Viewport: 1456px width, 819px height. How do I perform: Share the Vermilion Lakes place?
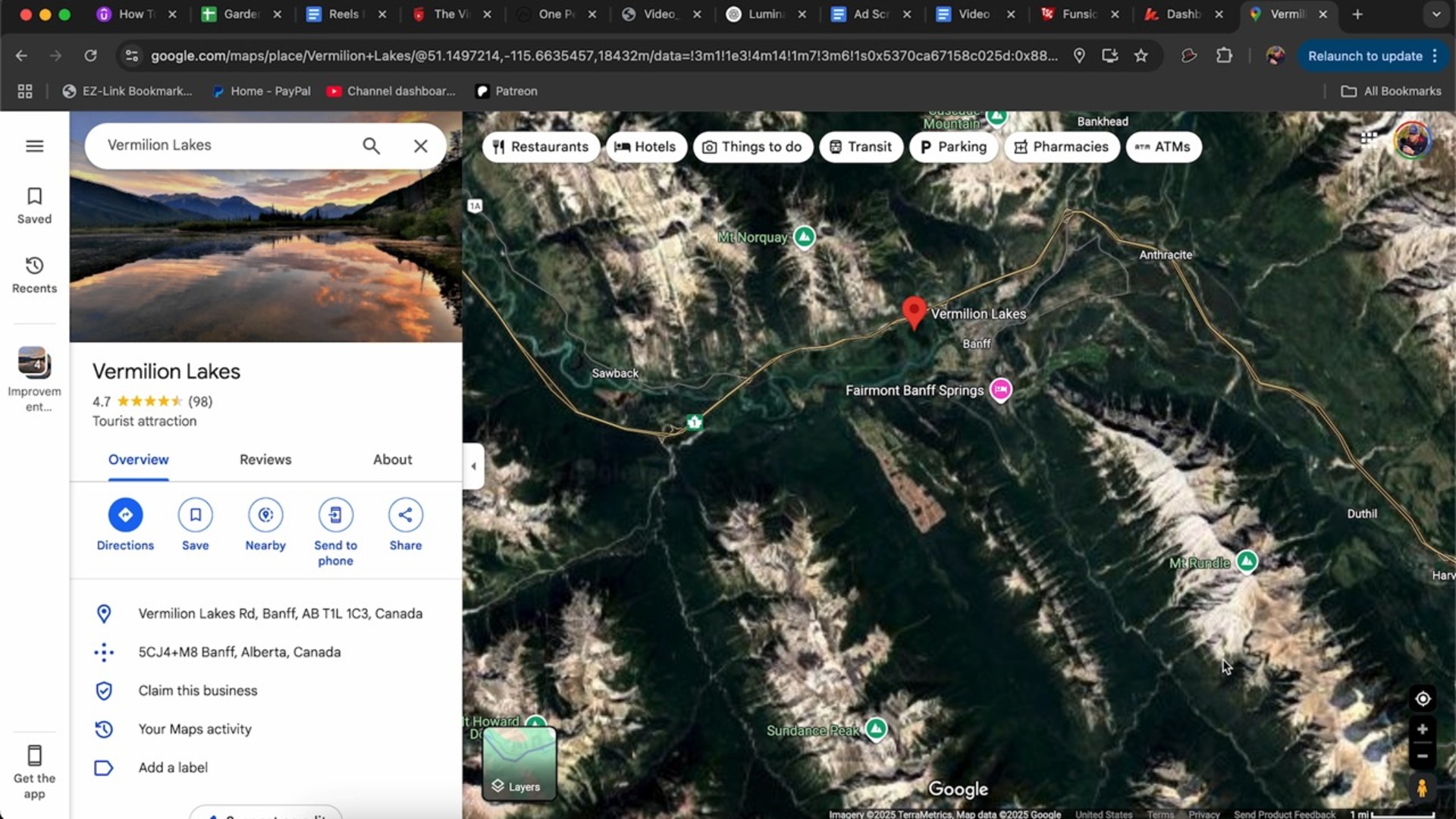click(x=406, y=525)
